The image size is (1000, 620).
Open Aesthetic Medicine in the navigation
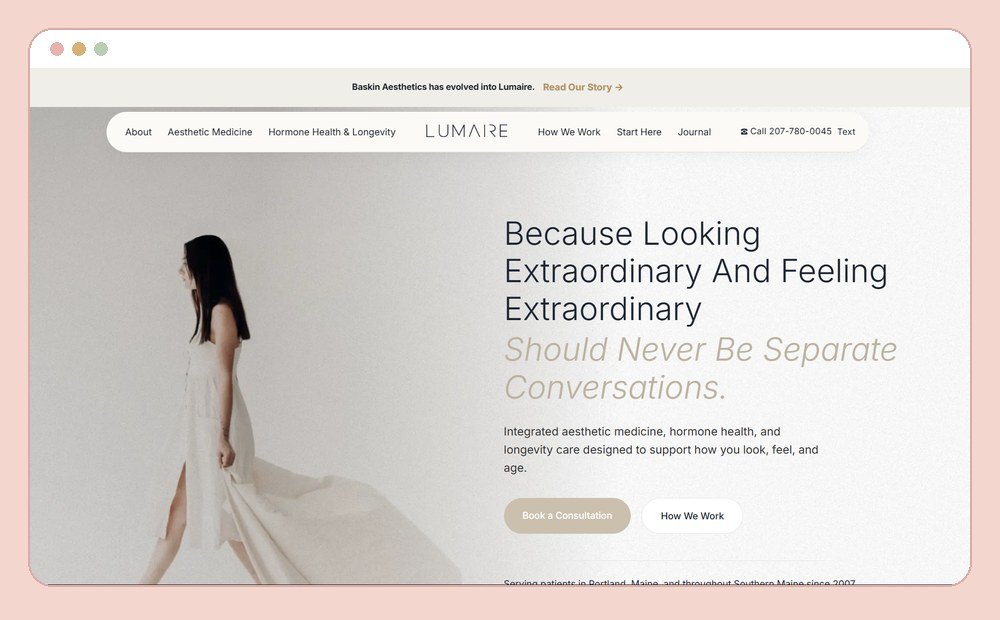point(210,132)
